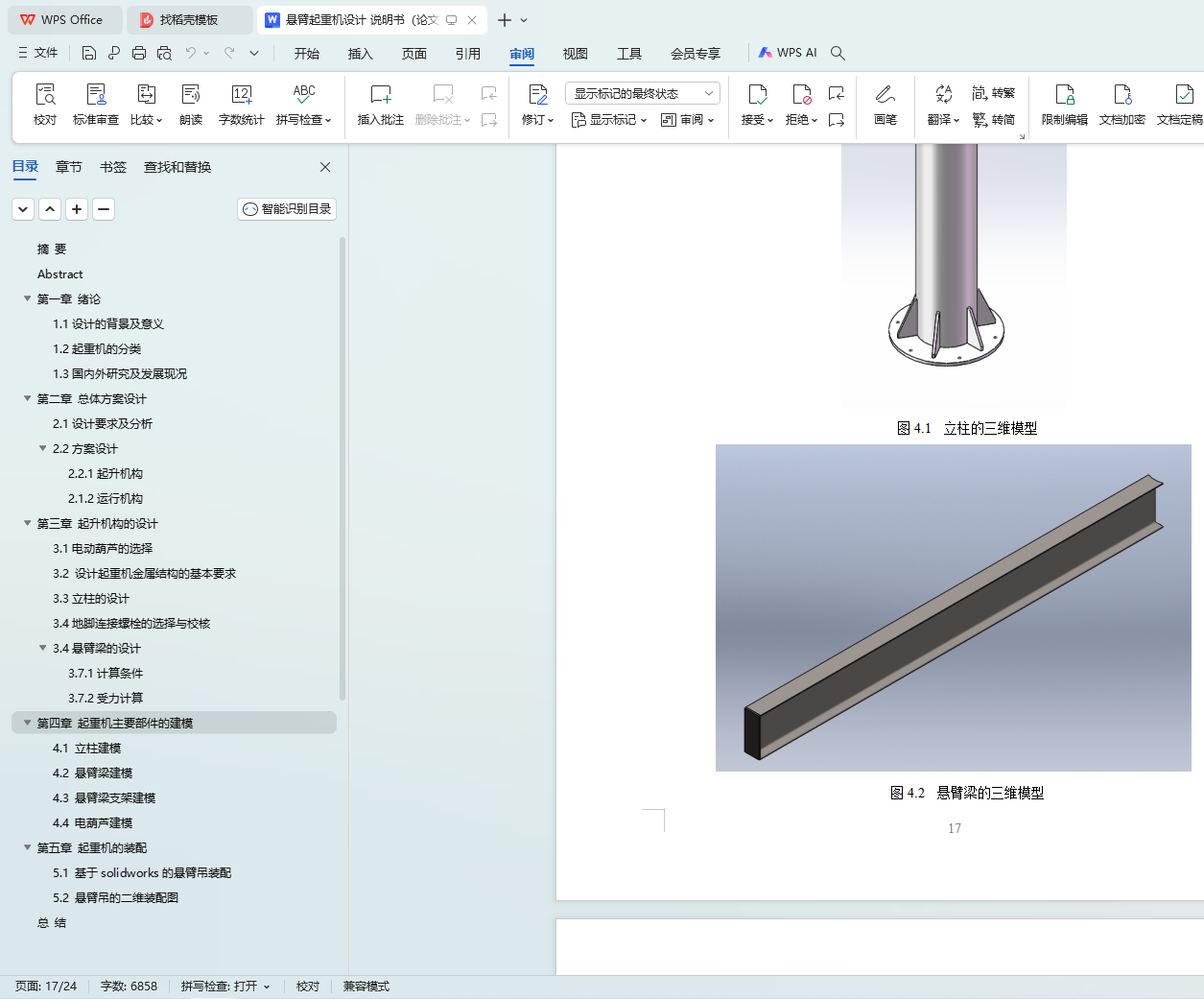Open the down-chevron menu in outline toolbar
This screenshot has height=999, width=1204.
23,208
